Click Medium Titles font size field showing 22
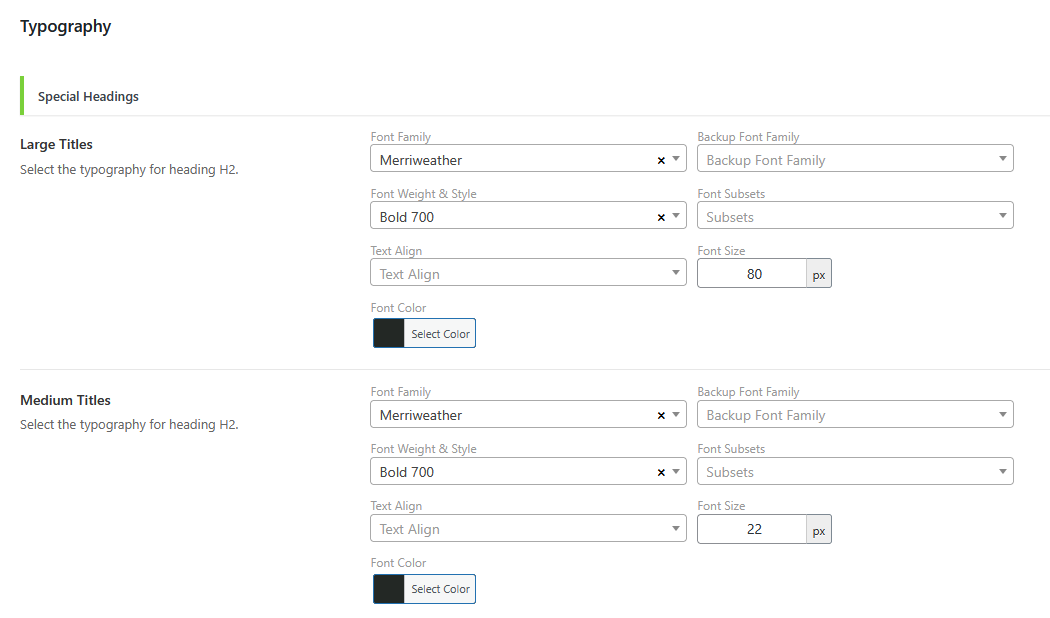The image size is (1050, 618). tap(752, 529)
